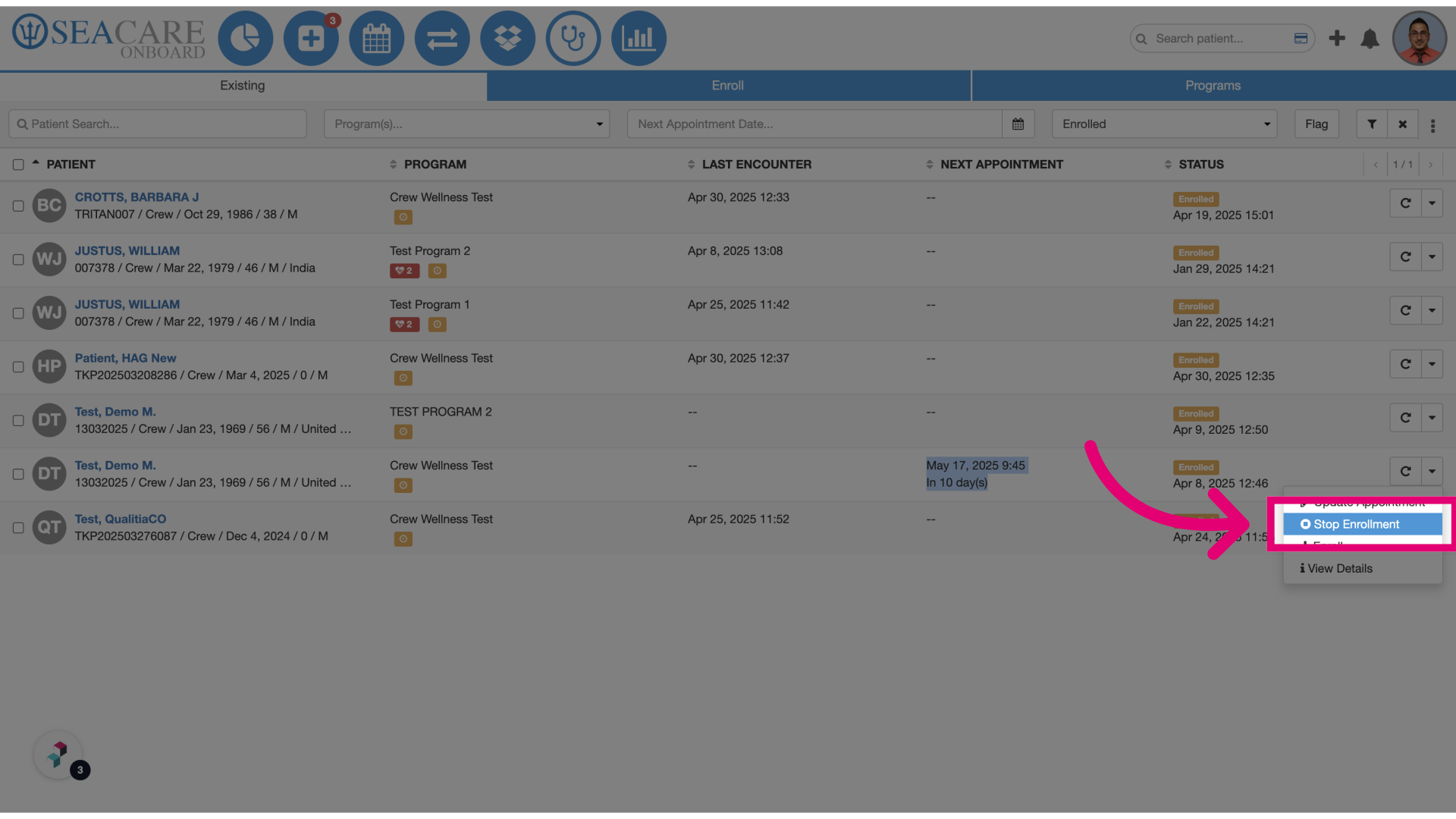Switch to the Enroll tab
The image size is (1456, 819).
tap(728, 86)
